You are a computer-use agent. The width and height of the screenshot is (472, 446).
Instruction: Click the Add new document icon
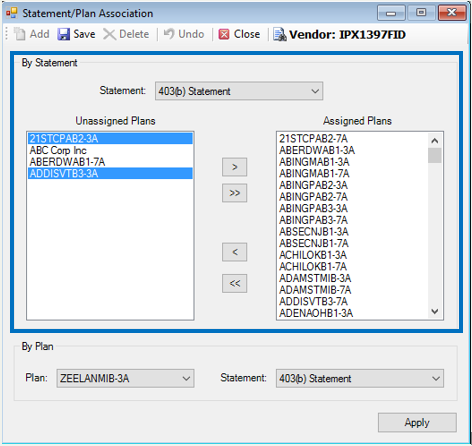click(19, 34)
